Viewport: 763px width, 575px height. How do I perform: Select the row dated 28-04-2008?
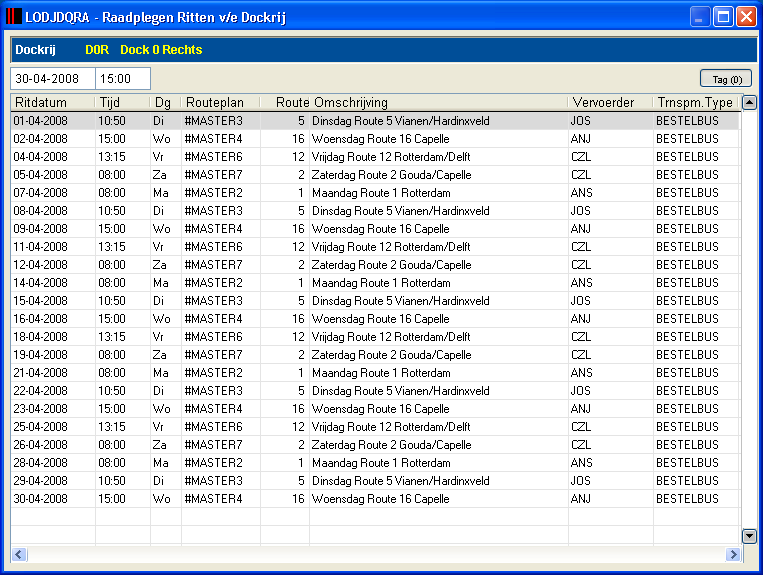tap(375, 463)
